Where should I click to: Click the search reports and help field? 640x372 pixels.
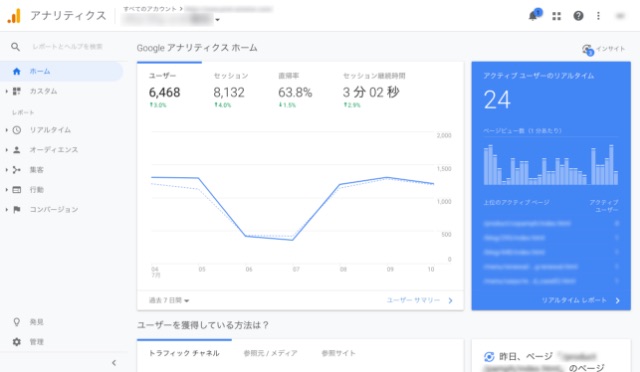(x=67, y=47)
